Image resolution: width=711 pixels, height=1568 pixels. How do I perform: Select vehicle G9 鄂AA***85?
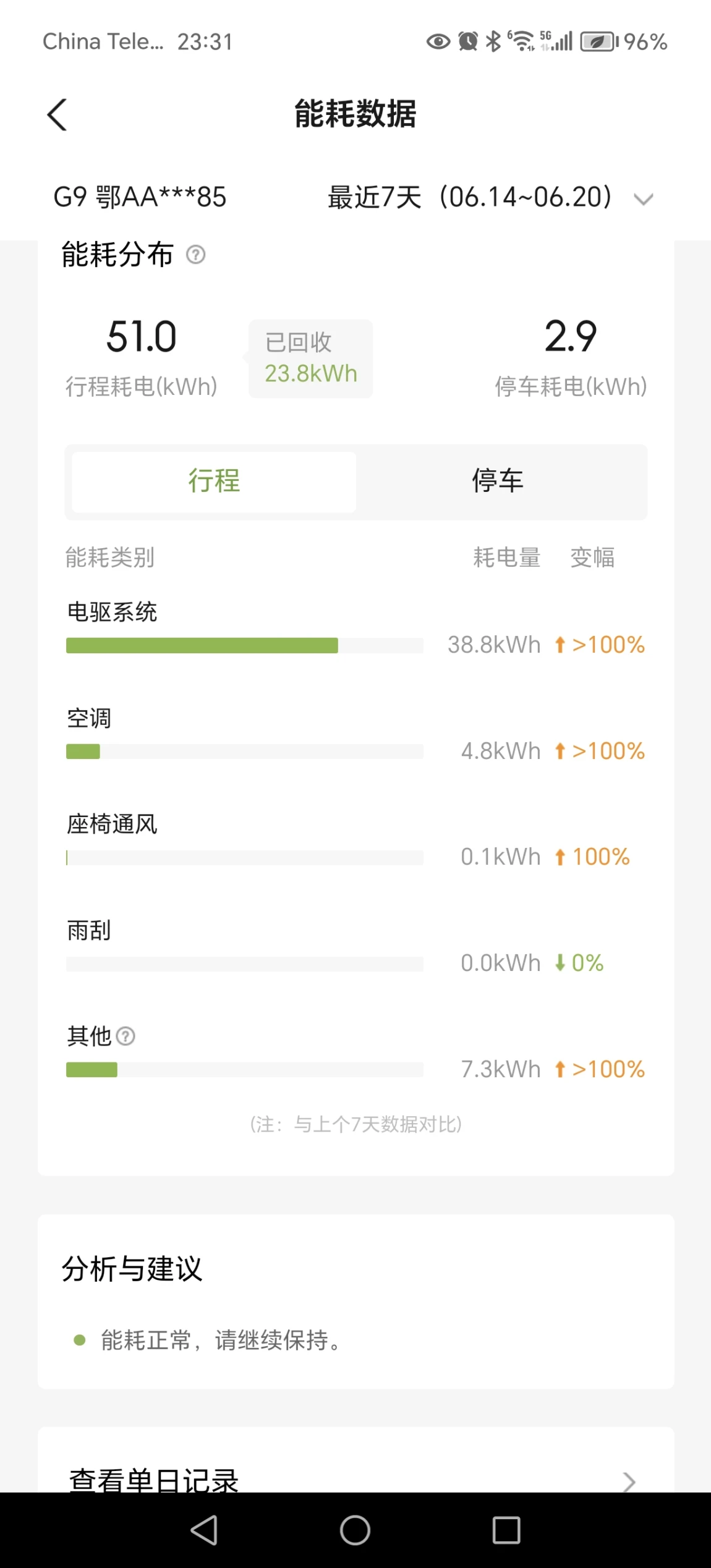tap(140, 198)
